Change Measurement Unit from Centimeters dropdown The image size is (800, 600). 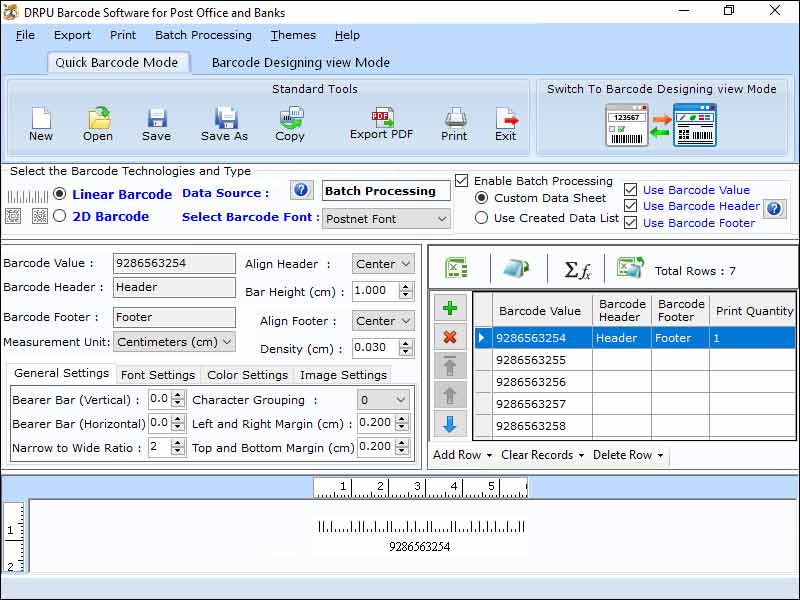pyautogui.click(x=174, y=343)
